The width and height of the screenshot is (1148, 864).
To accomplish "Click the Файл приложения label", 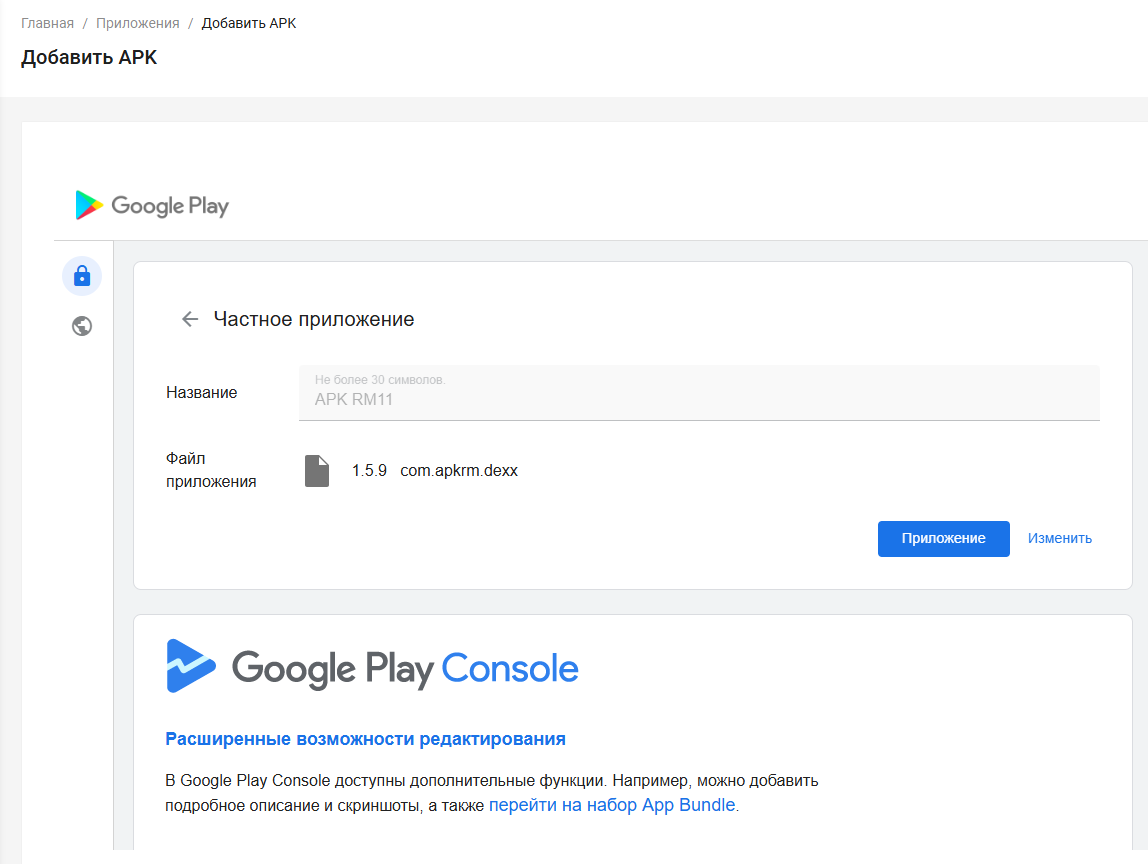I will click(x=211, y=470).
